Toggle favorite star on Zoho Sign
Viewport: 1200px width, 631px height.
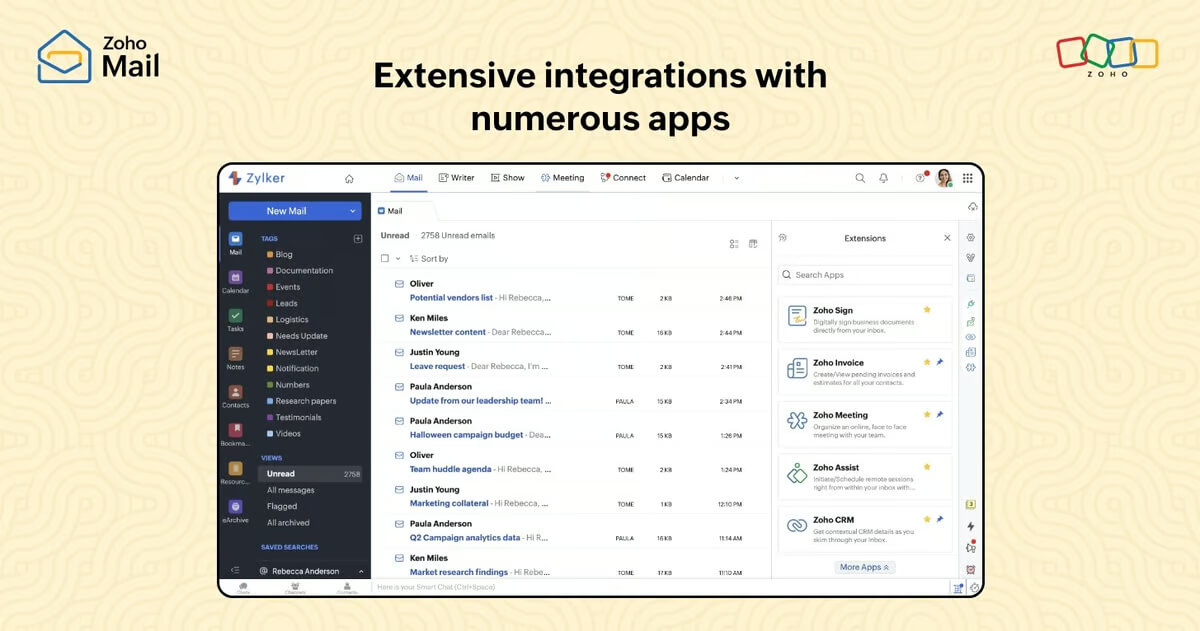(927, 310)
